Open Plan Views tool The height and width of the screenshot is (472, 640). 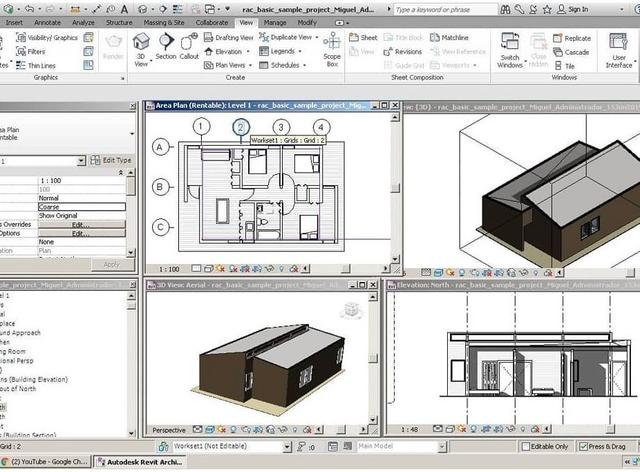225,65
